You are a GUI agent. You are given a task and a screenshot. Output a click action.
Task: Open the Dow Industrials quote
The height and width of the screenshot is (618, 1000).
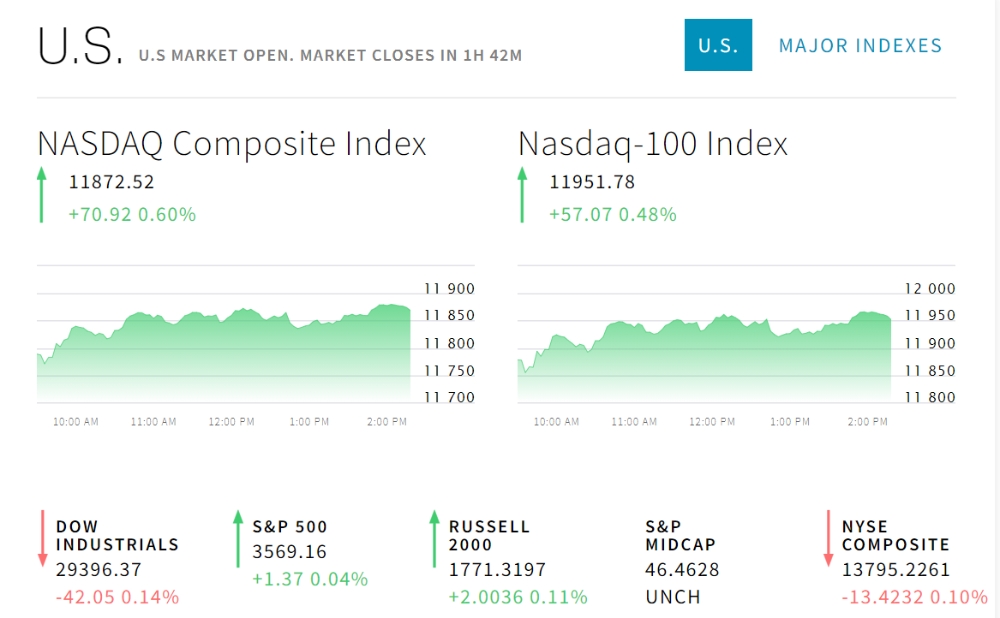pos(117,535)
